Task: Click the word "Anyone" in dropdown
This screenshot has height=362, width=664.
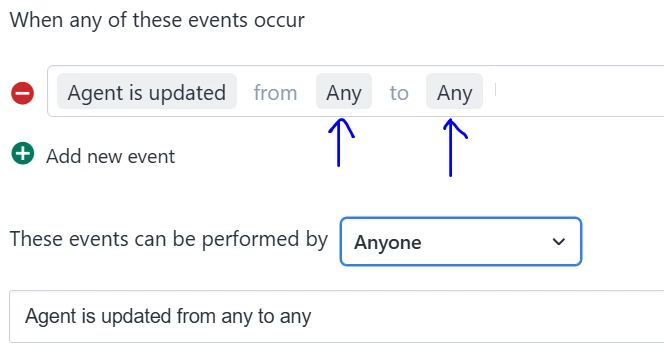Action: point(387,243)
